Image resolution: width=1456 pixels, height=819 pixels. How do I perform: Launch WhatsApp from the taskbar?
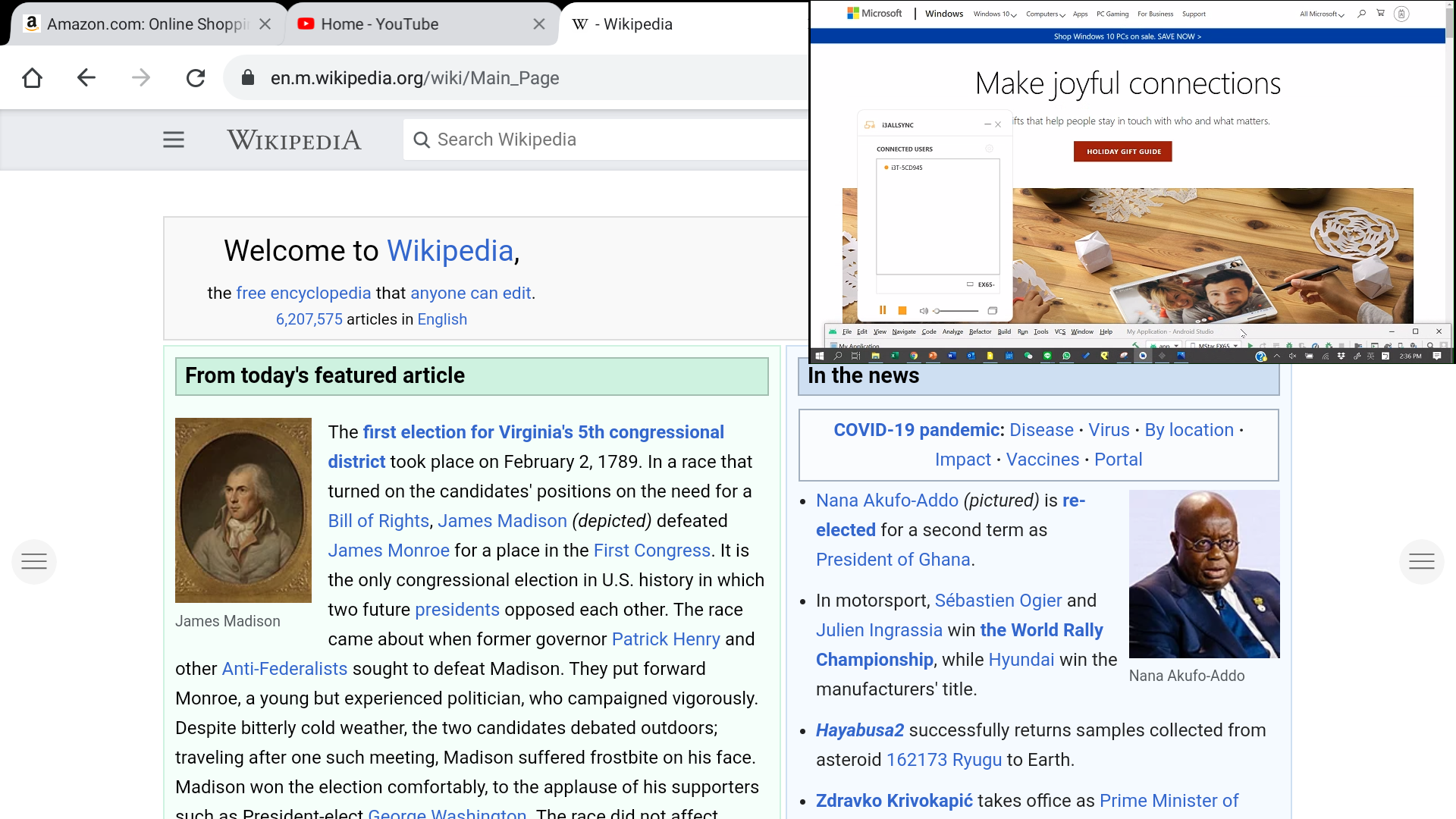coord(1068,355)
